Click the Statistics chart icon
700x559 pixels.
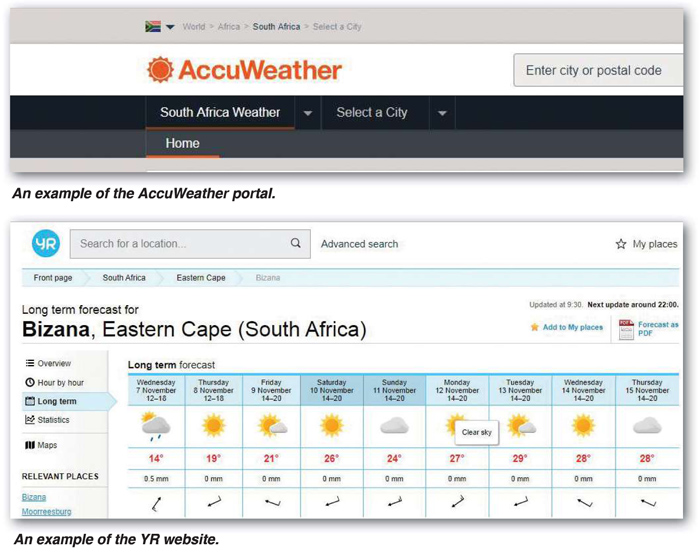[30, 420]
